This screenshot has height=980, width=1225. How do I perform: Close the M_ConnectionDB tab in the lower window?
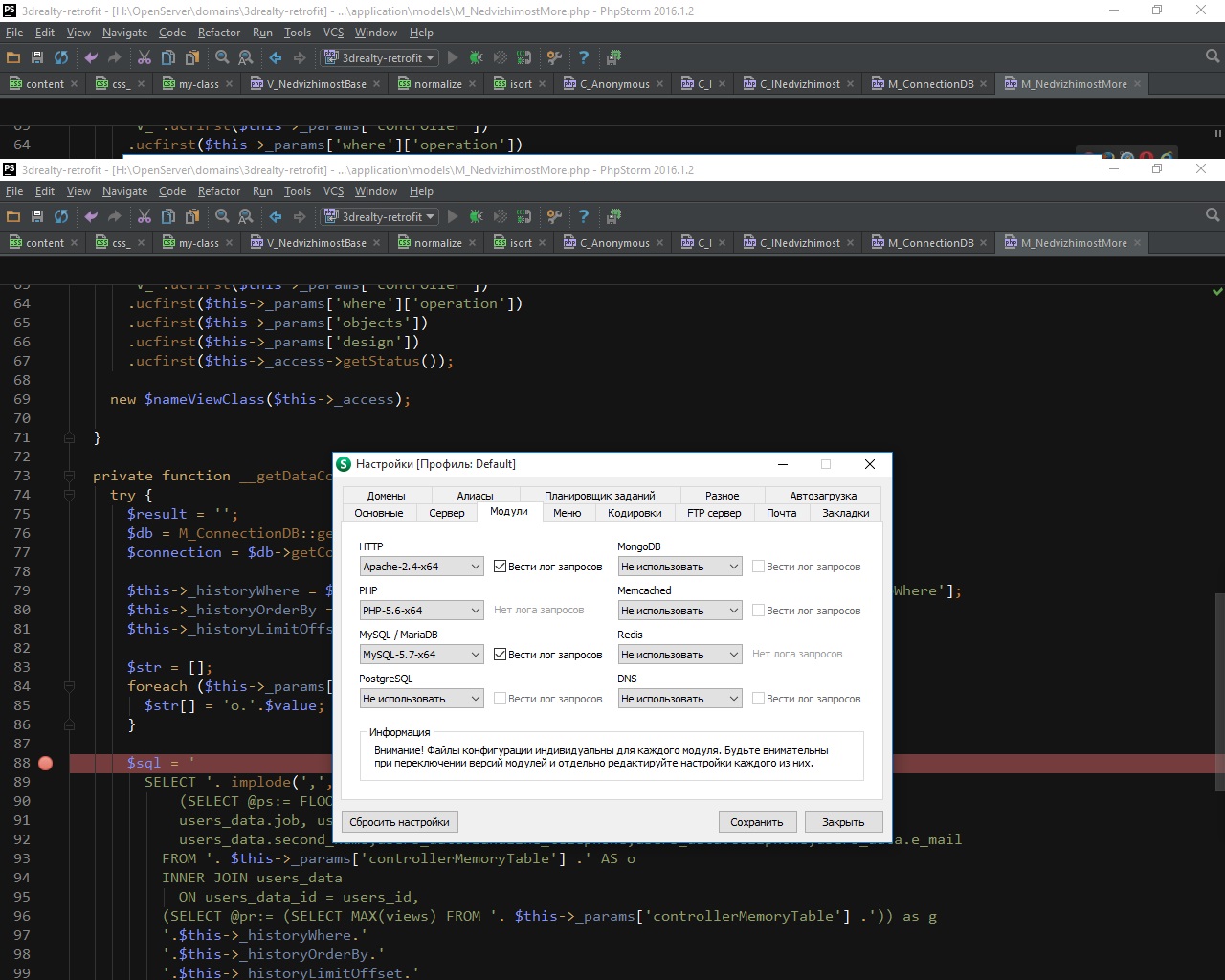984,243
